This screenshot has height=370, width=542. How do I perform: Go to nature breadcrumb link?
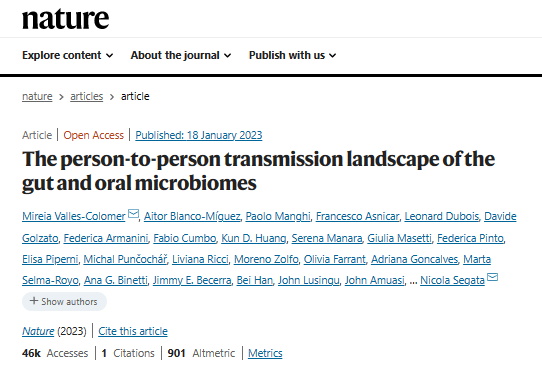[x=37, y=96]
